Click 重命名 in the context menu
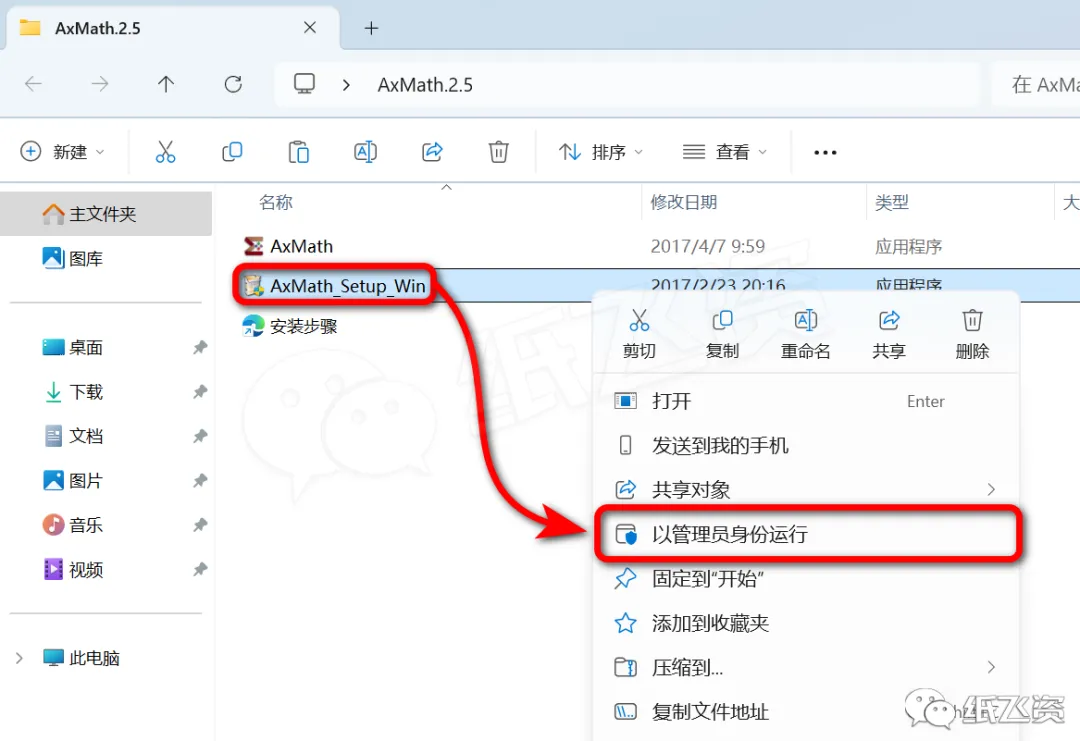The image size is (1080, 741). point(805,335)
